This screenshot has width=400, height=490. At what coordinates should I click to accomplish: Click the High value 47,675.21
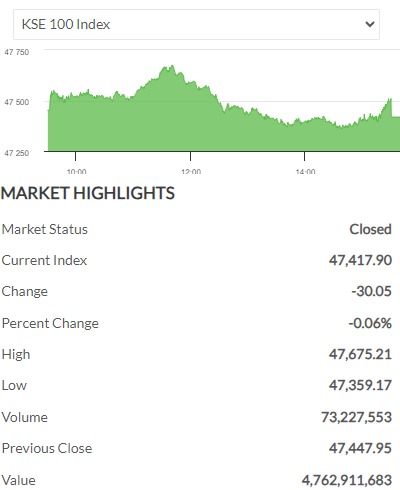360,354
